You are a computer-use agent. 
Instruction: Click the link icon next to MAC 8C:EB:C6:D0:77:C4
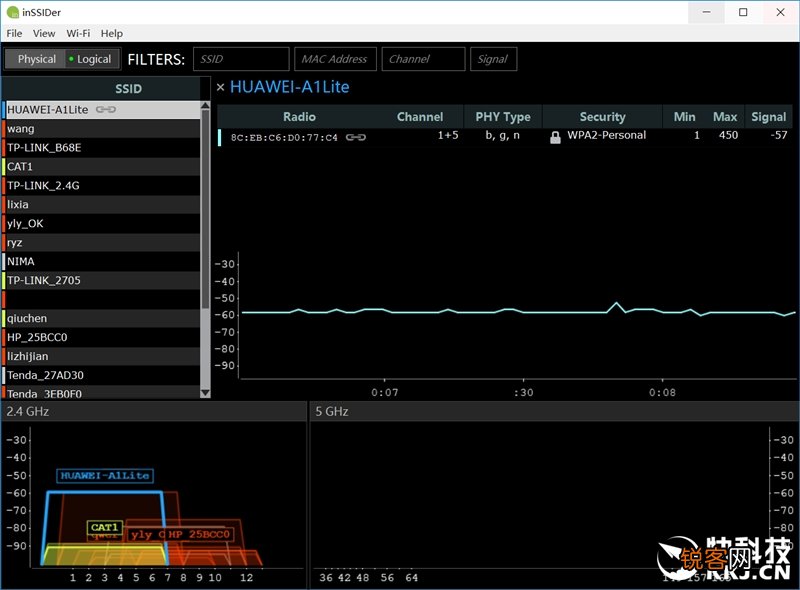(356, 137)
